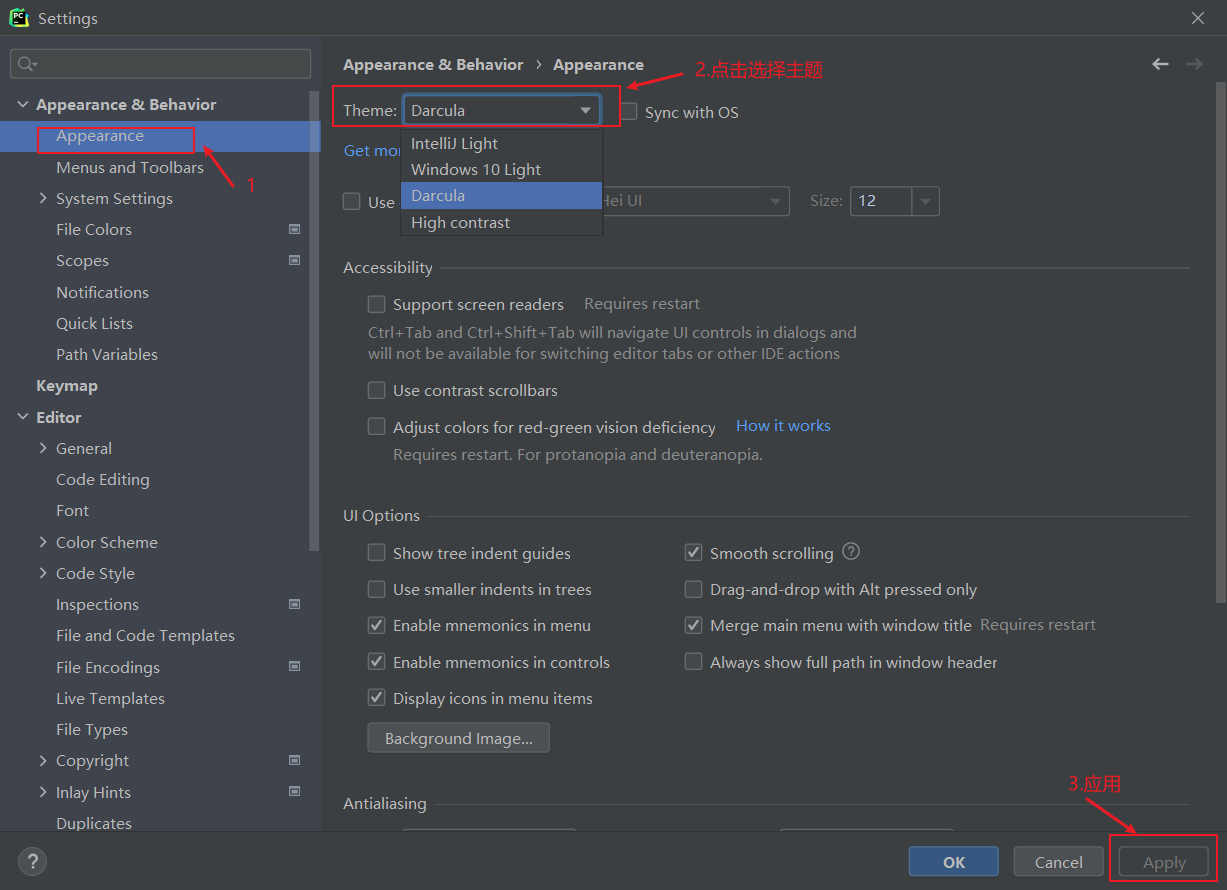Click the back navigation arrow icon

pyautogui.click(x=1160, y=64)
